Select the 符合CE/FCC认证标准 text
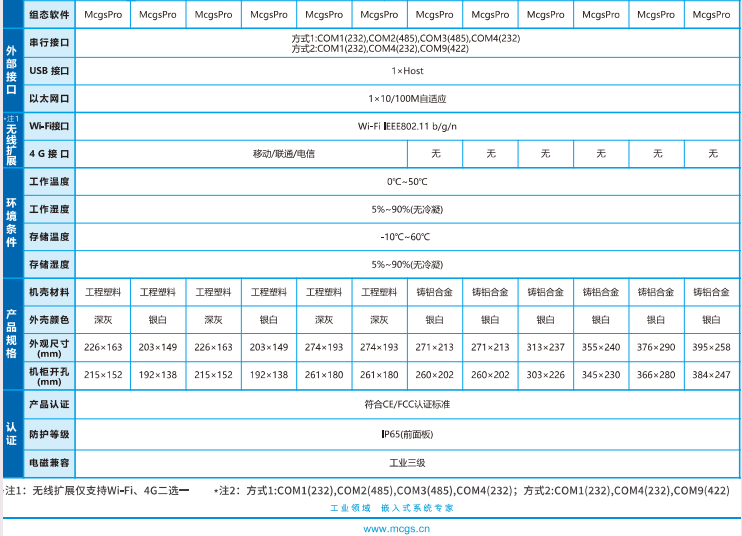Image resolution: width=742 pixels, height=536 pixels. pos(407,405)
